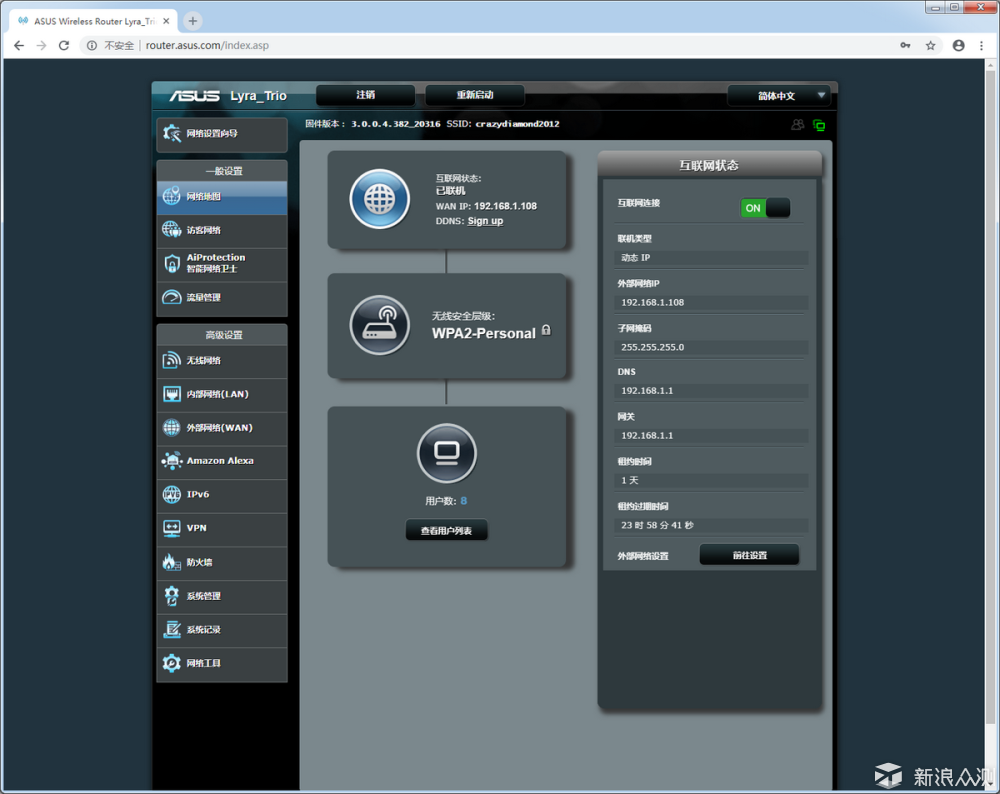
Task: Open the Wireless settings icon
Action: point(171,360)
